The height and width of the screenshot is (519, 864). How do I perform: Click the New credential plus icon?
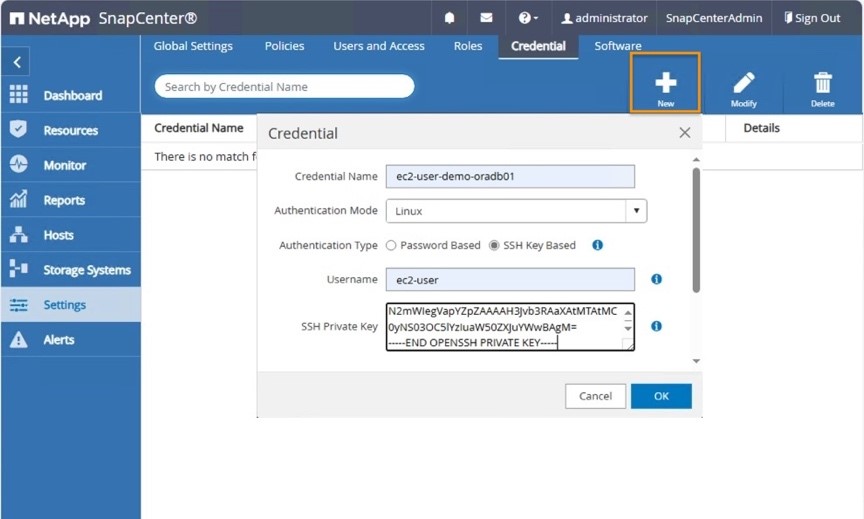click(666, 84)
